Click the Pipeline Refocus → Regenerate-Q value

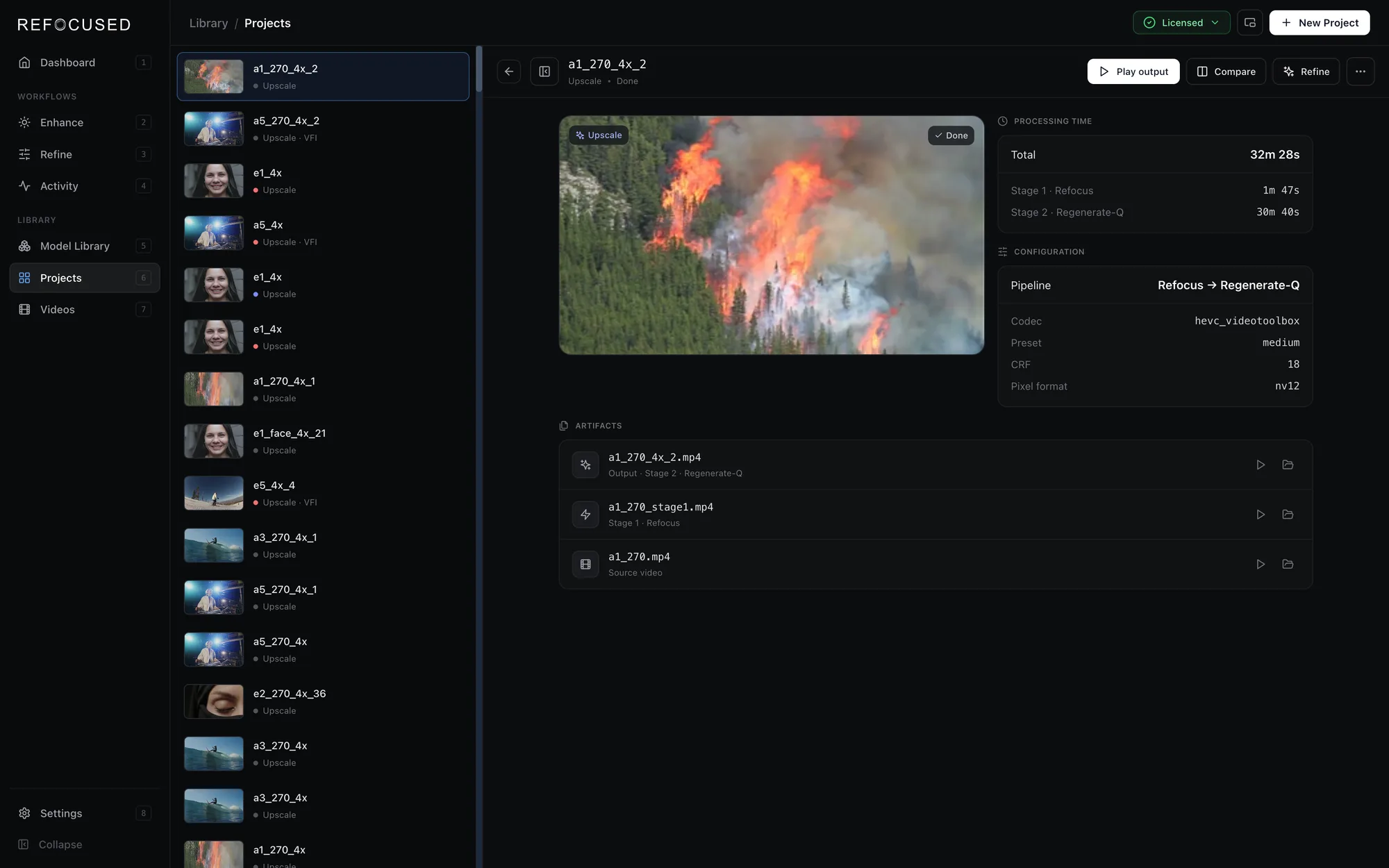1228,285
